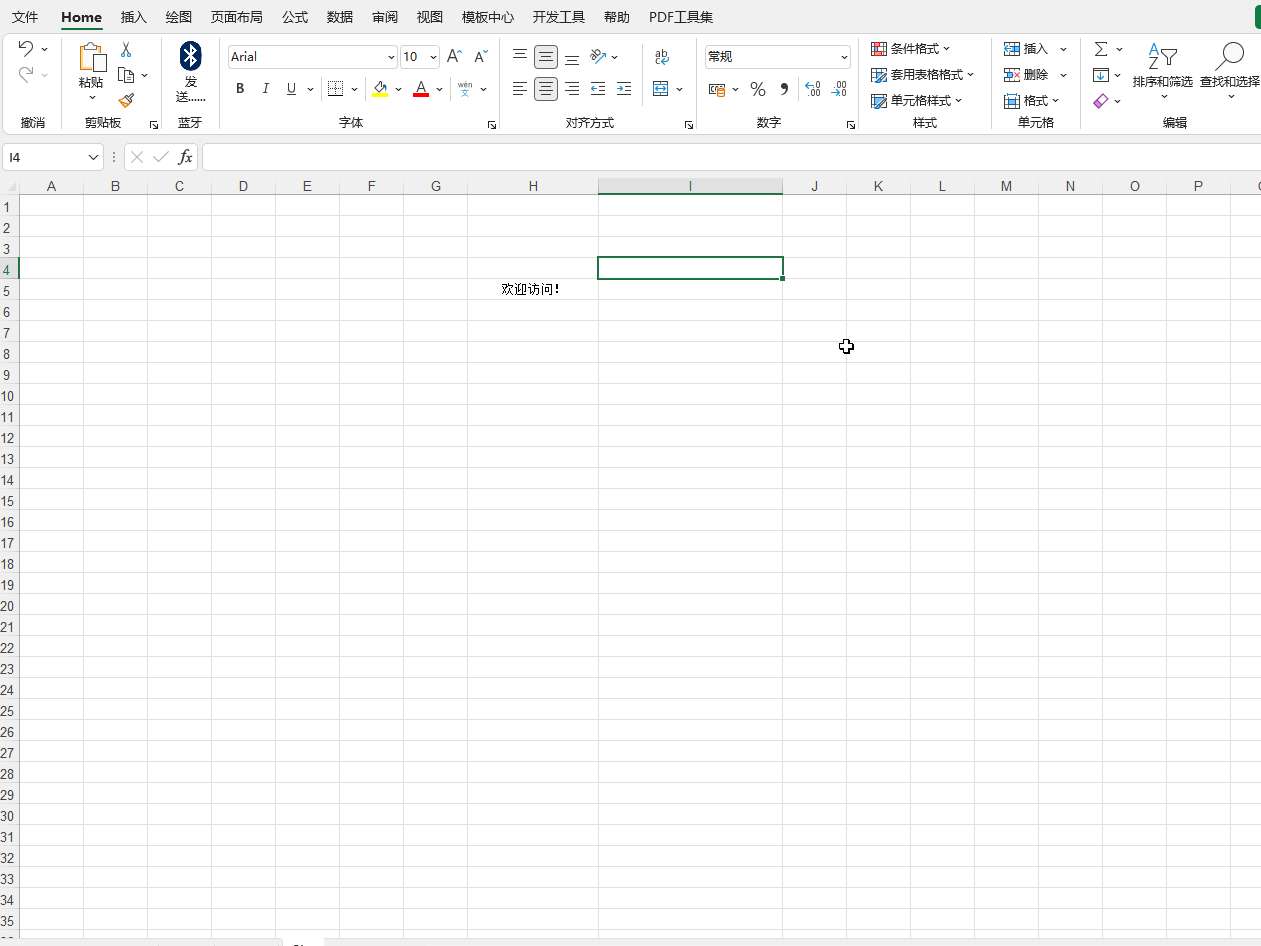Click the Paste (粘贴) clipboard button
The width and height of the screenshot is (1261, 946).
[92, 65]
